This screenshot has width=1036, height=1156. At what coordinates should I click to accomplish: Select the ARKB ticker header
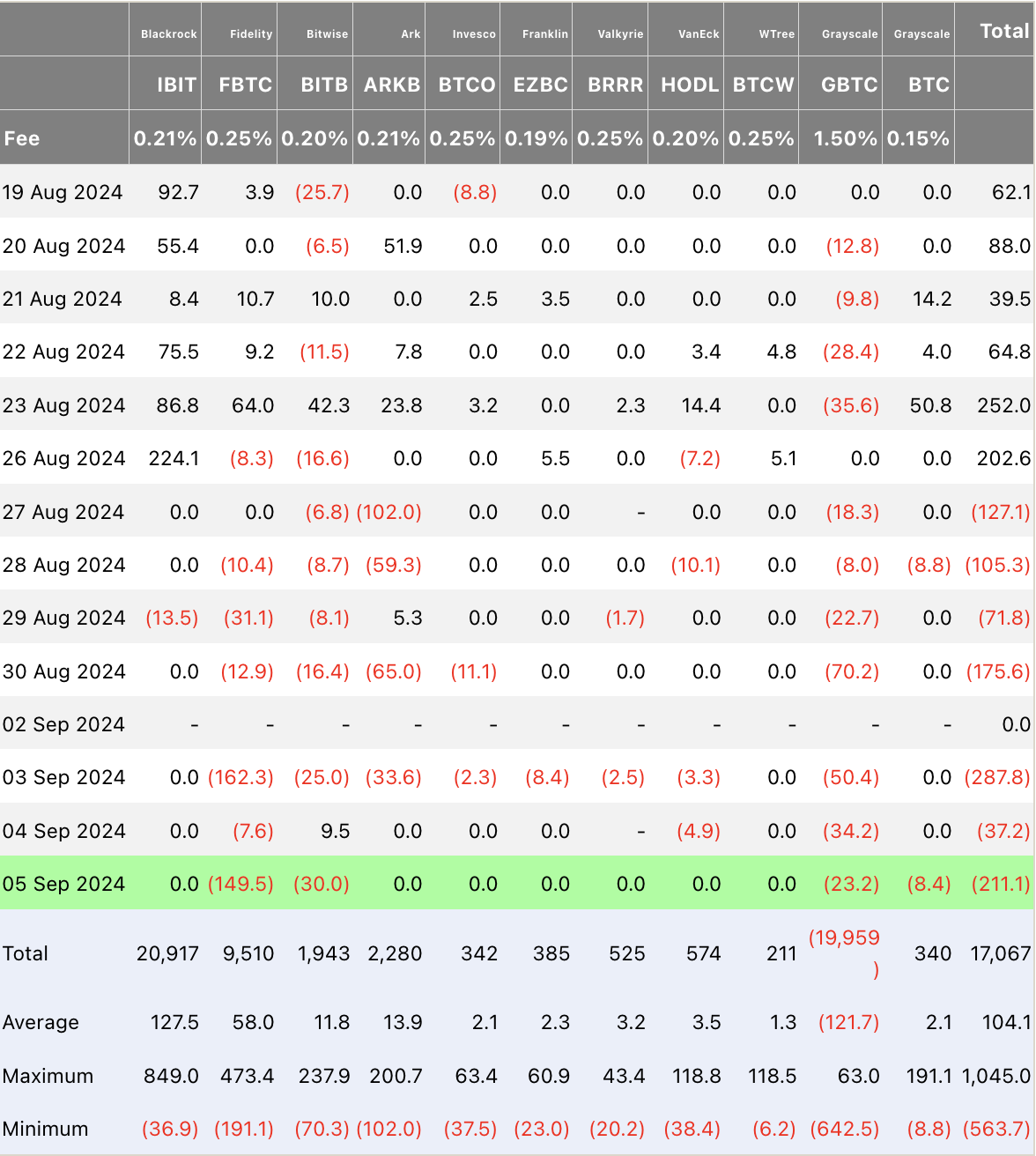click(392, 85)
